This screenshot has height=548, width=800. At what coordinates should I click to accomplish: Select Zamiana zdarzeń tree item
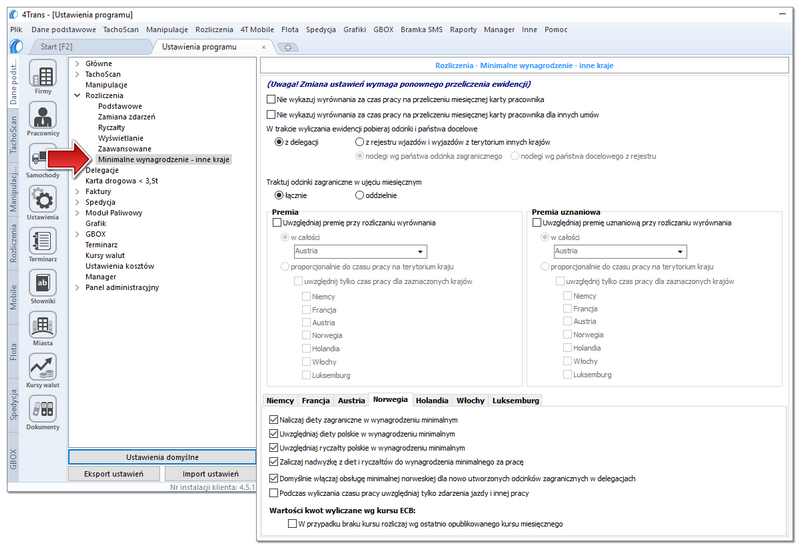[x=127, y=117]
